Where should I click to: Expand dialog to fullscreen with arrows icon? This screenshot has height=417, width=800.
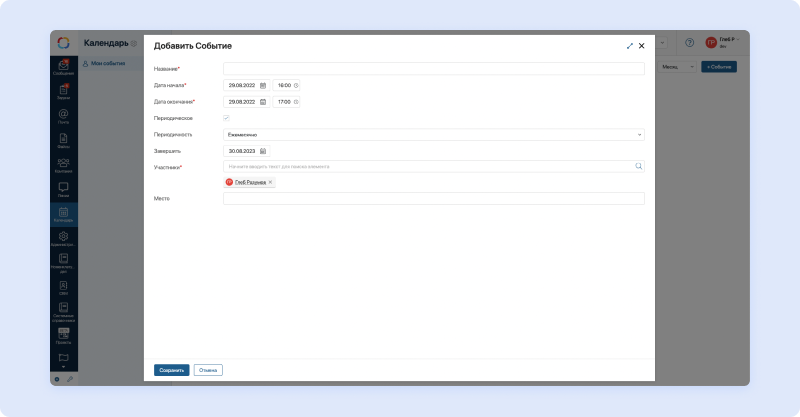[629, 46]
